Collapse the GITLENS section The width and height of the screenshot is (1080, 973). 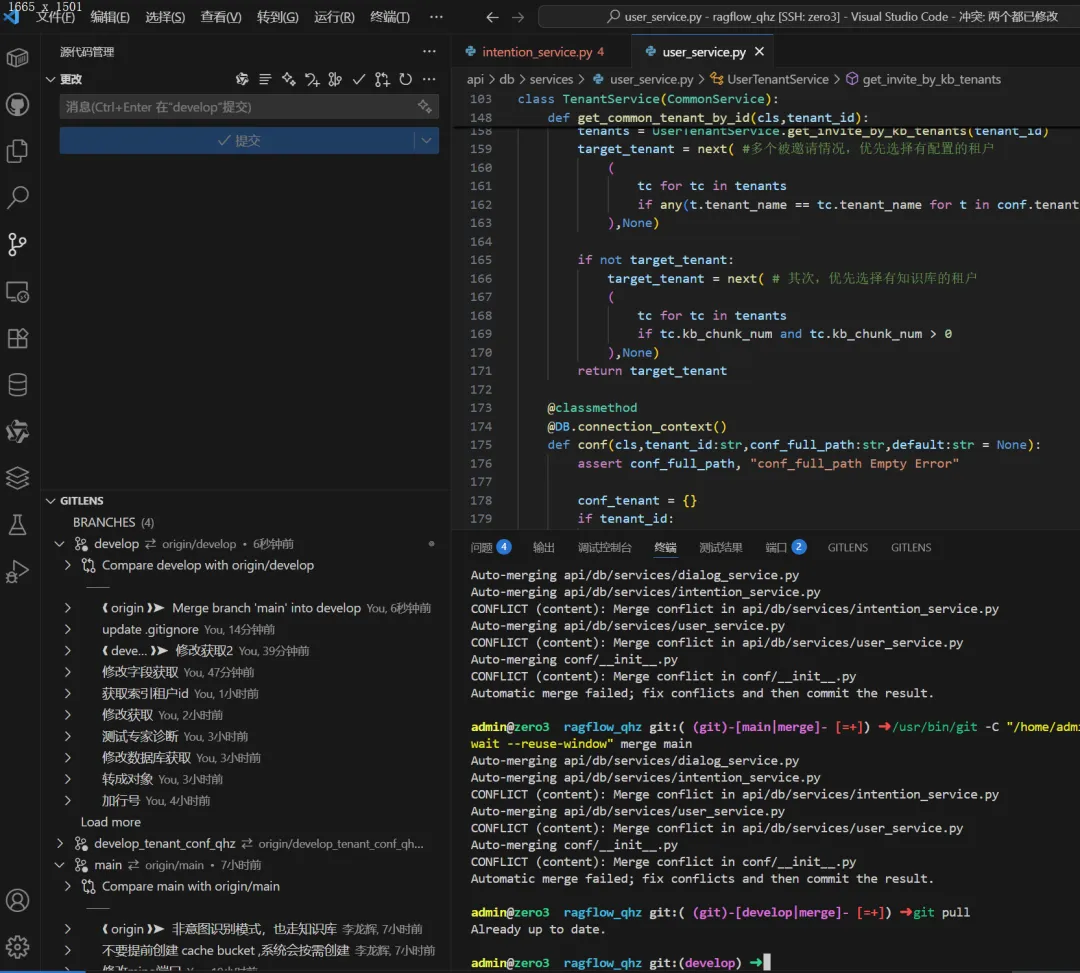tap(50, 501)
